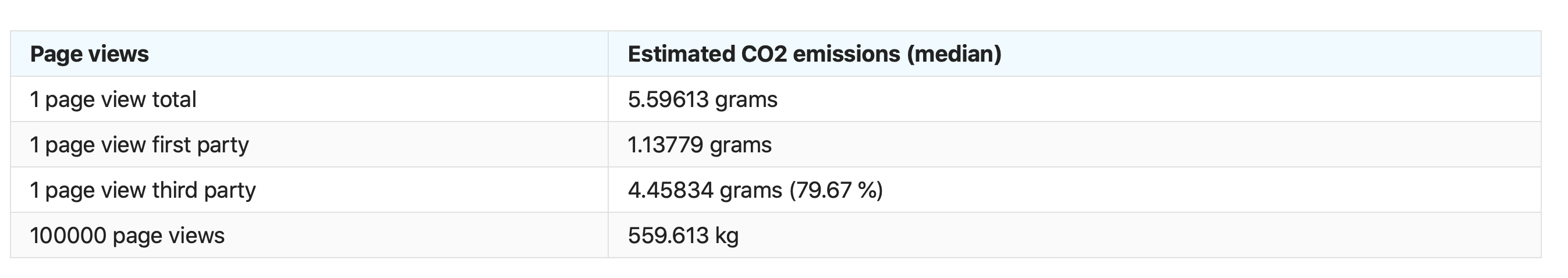Click the "1.13779 grams" value cell
1568x278 pixels.
click(700, 145)
